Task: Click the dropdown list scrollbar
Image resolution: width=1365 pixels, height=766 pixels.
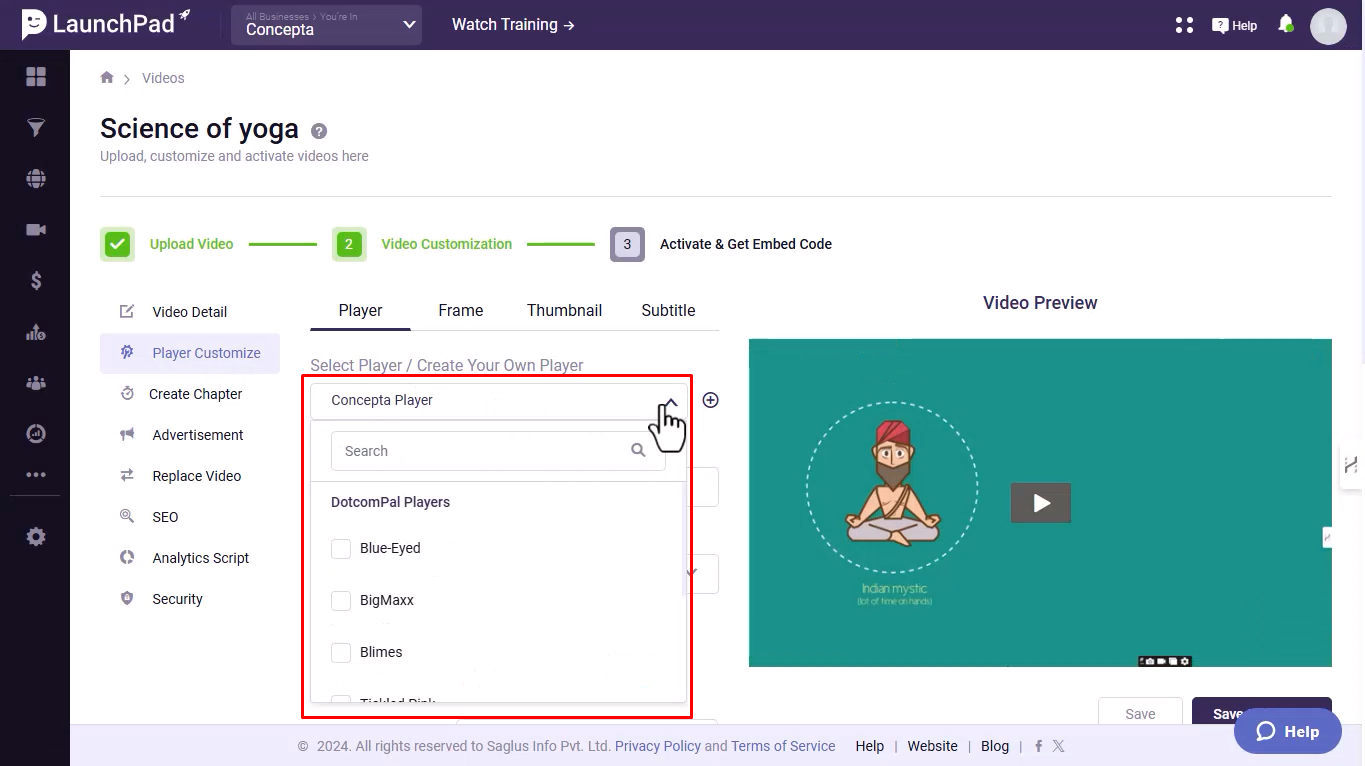Action: [685, 540]
